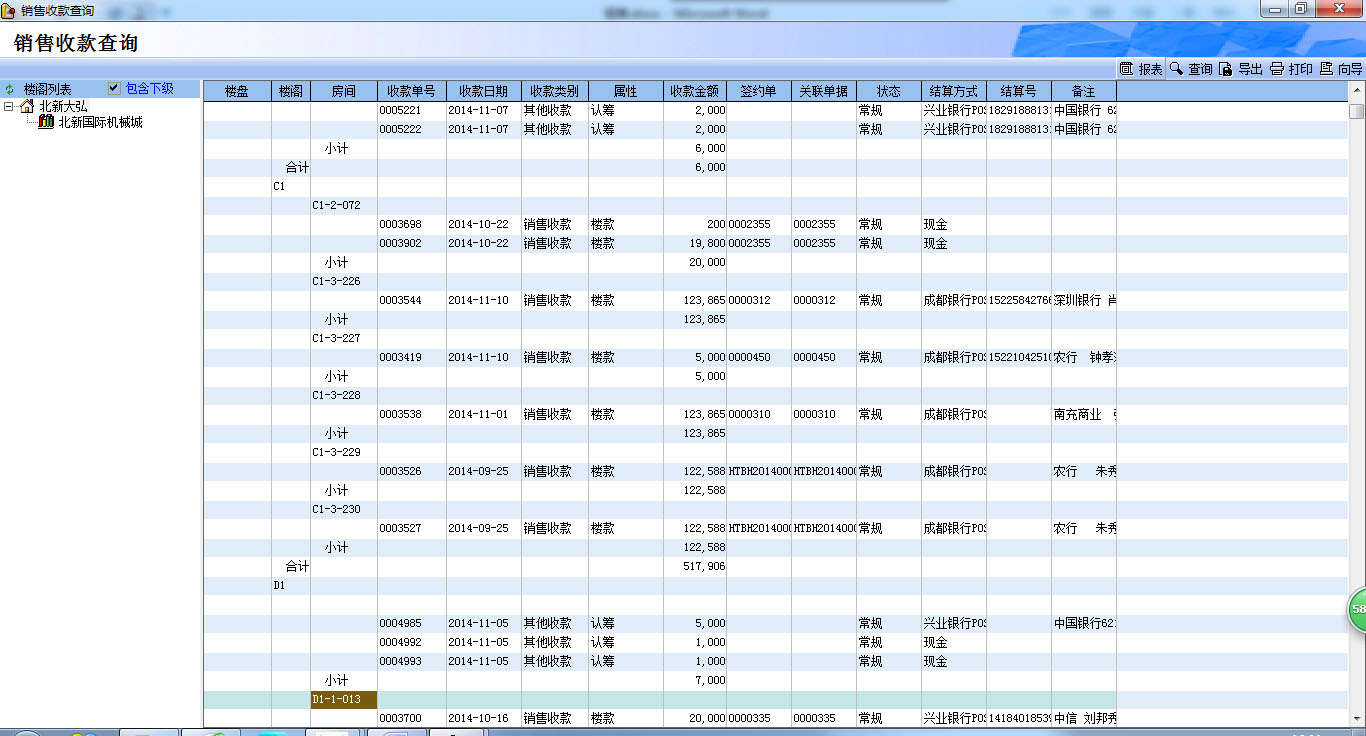1366x736 pixels.
Task: Click the green circular 58 floating badge
Action: (1356, 609)
